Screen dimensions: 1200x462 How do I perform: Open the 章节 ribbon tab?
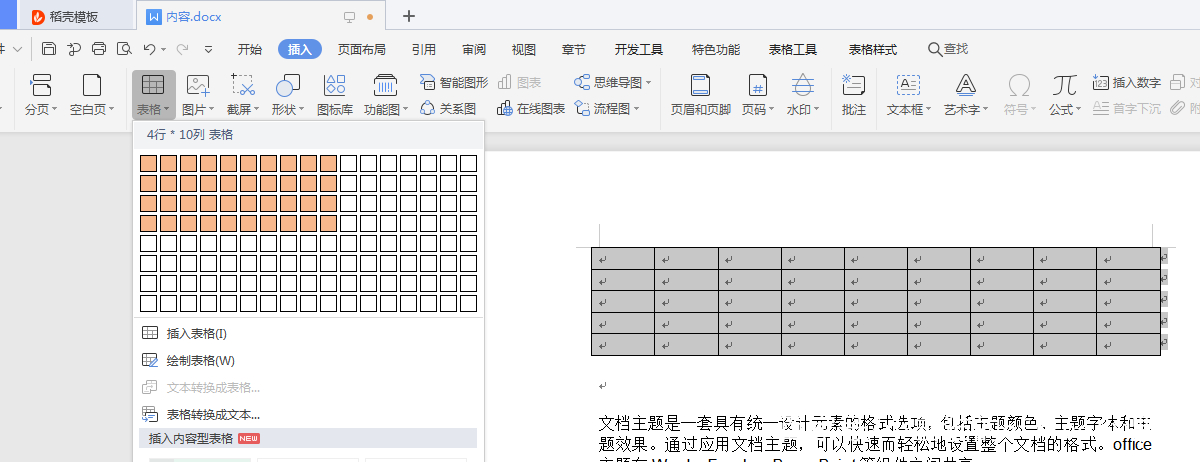click(574, 49)
